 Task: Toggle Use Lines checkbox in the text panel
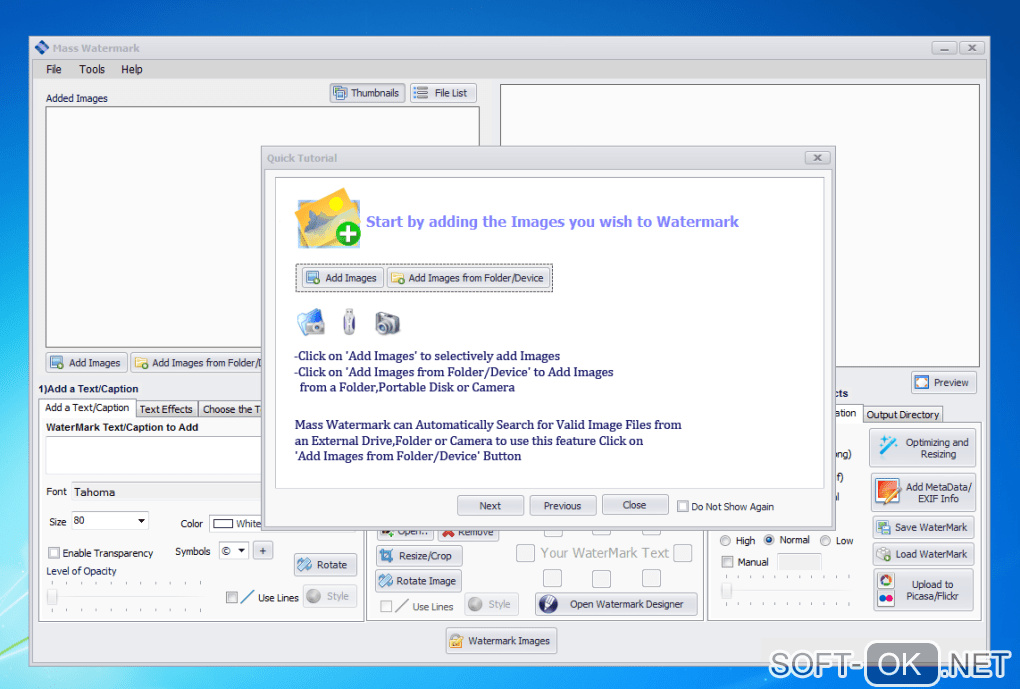pyautogui.click(x=232, y=597)
